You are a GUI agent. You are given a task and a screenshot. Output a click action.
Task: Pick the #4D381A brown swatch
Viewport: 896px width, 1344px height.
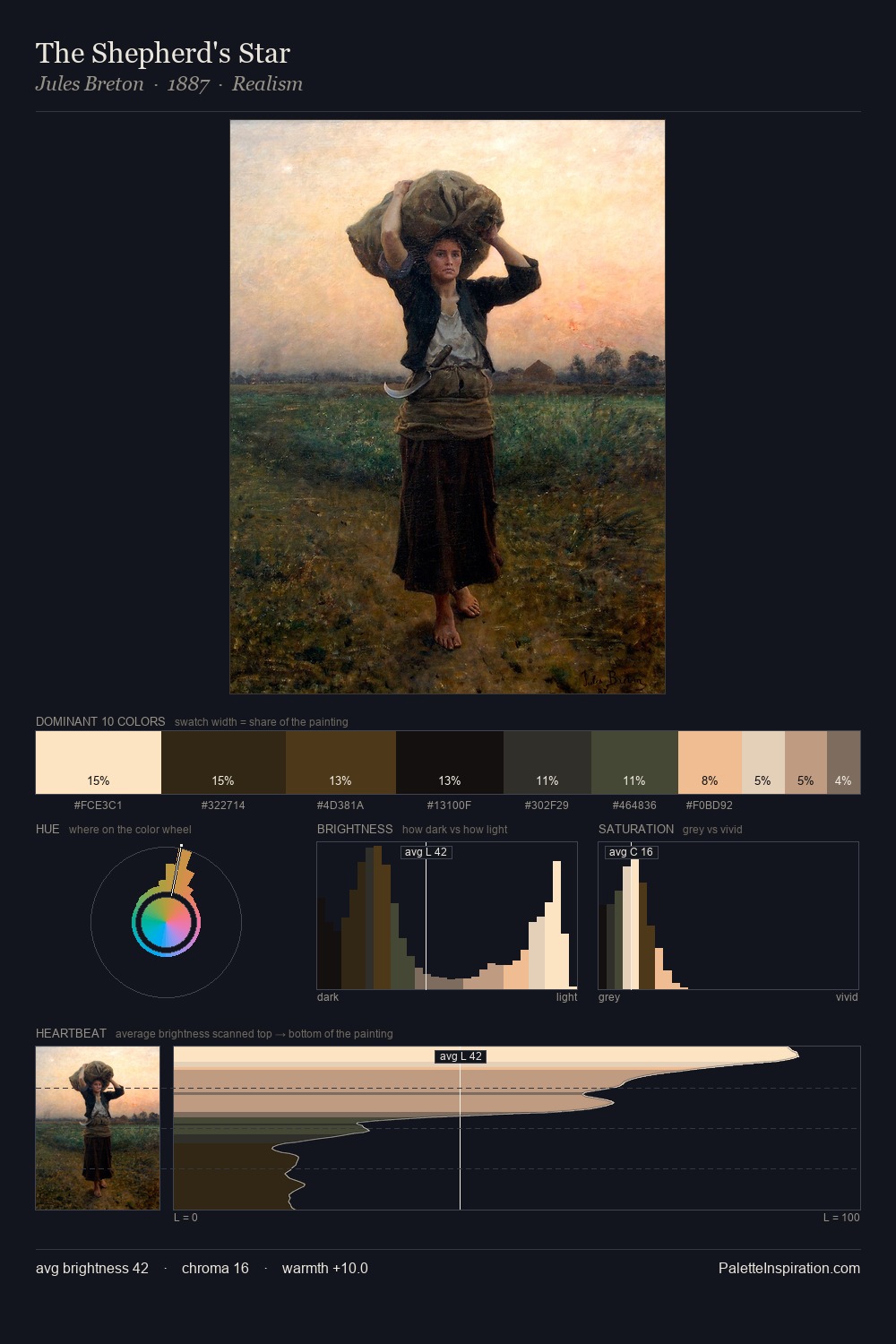click(340, 762)
